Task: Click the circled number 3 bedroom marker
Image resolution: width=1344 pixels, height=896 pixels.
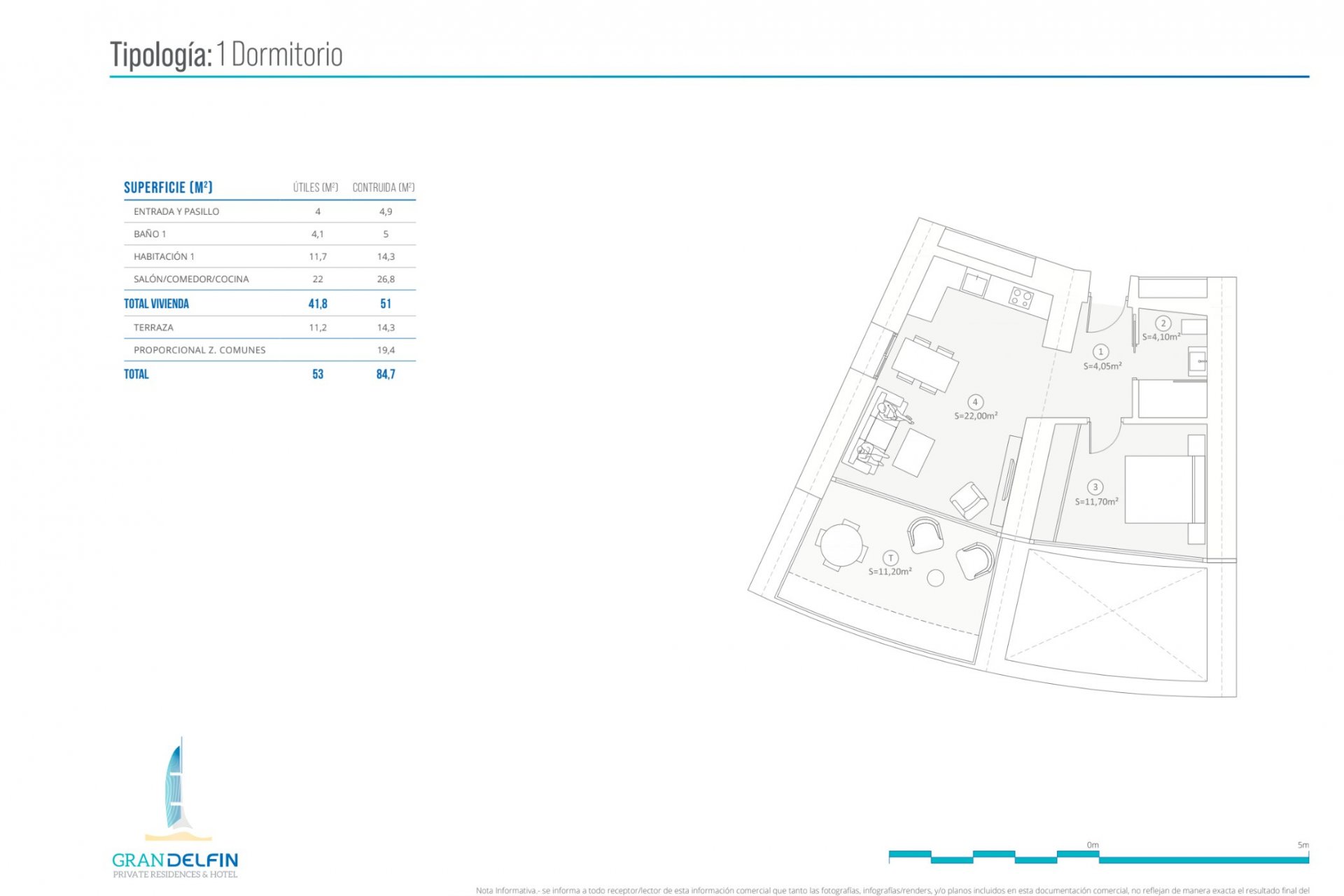Action: click(1095, 487)
